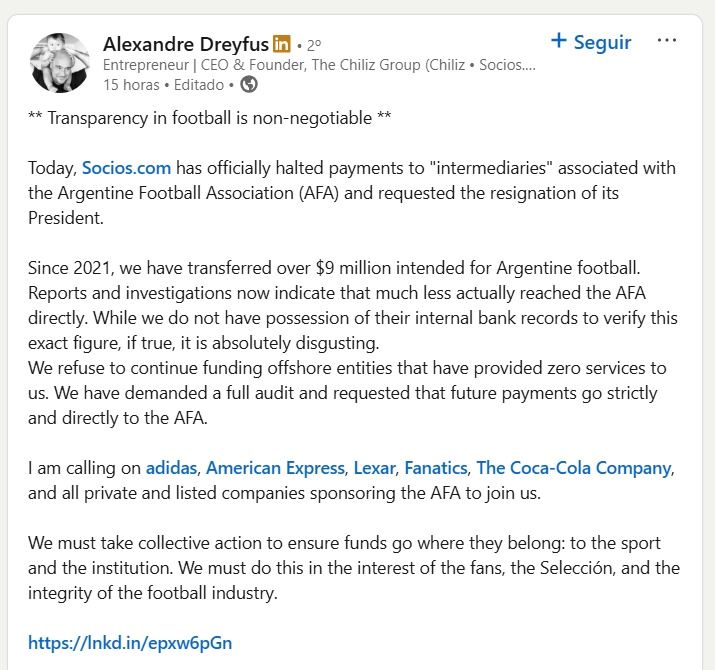Image resolution: width=715 pixels, height=670 pixels.
Task: Follow the lnkd.in/epxw6pGn short link
Action: 130,643
